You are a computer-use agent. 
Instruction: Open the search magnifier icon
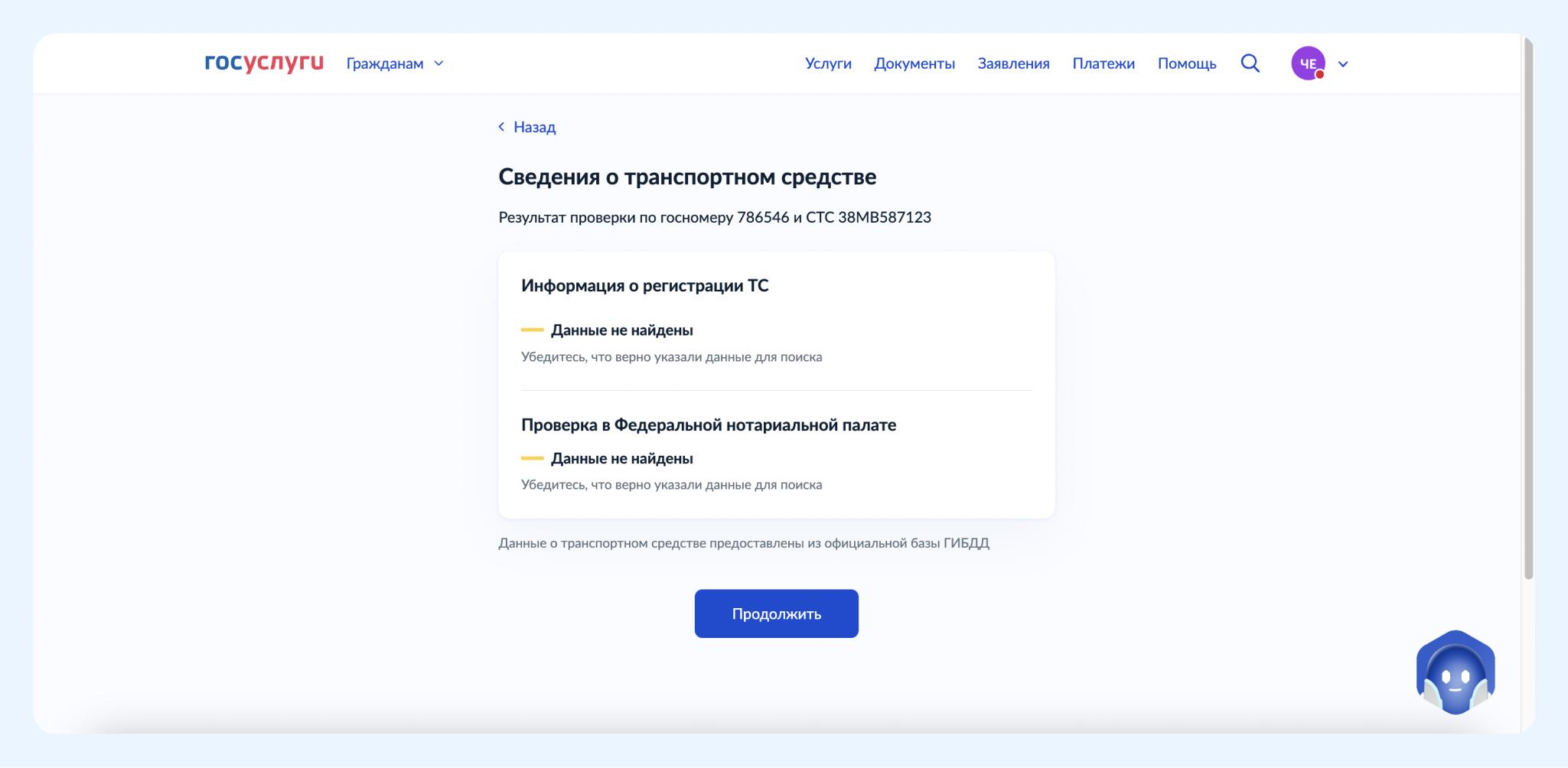pos(1250,63)
